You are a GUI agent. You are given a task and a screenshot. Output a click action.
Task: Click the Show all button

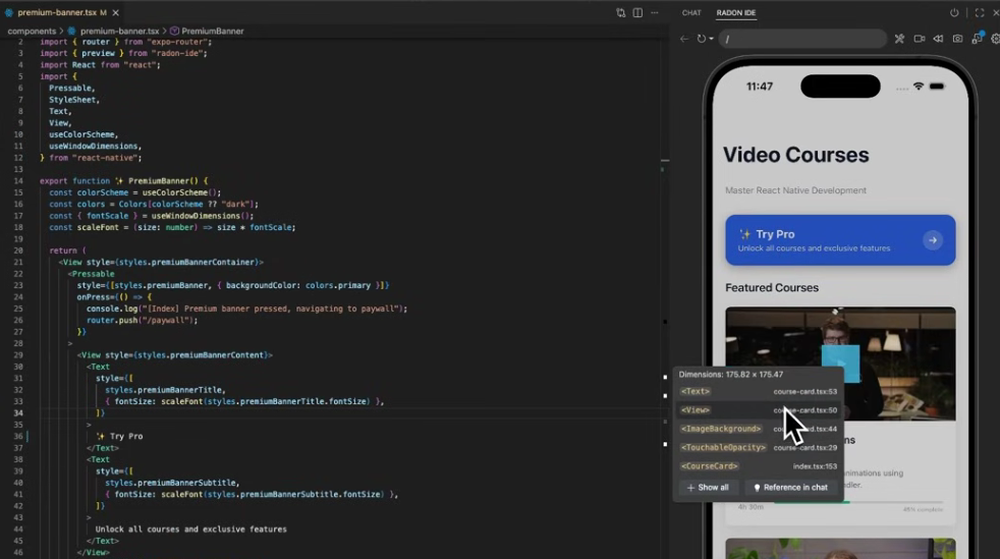click(708, 488)
